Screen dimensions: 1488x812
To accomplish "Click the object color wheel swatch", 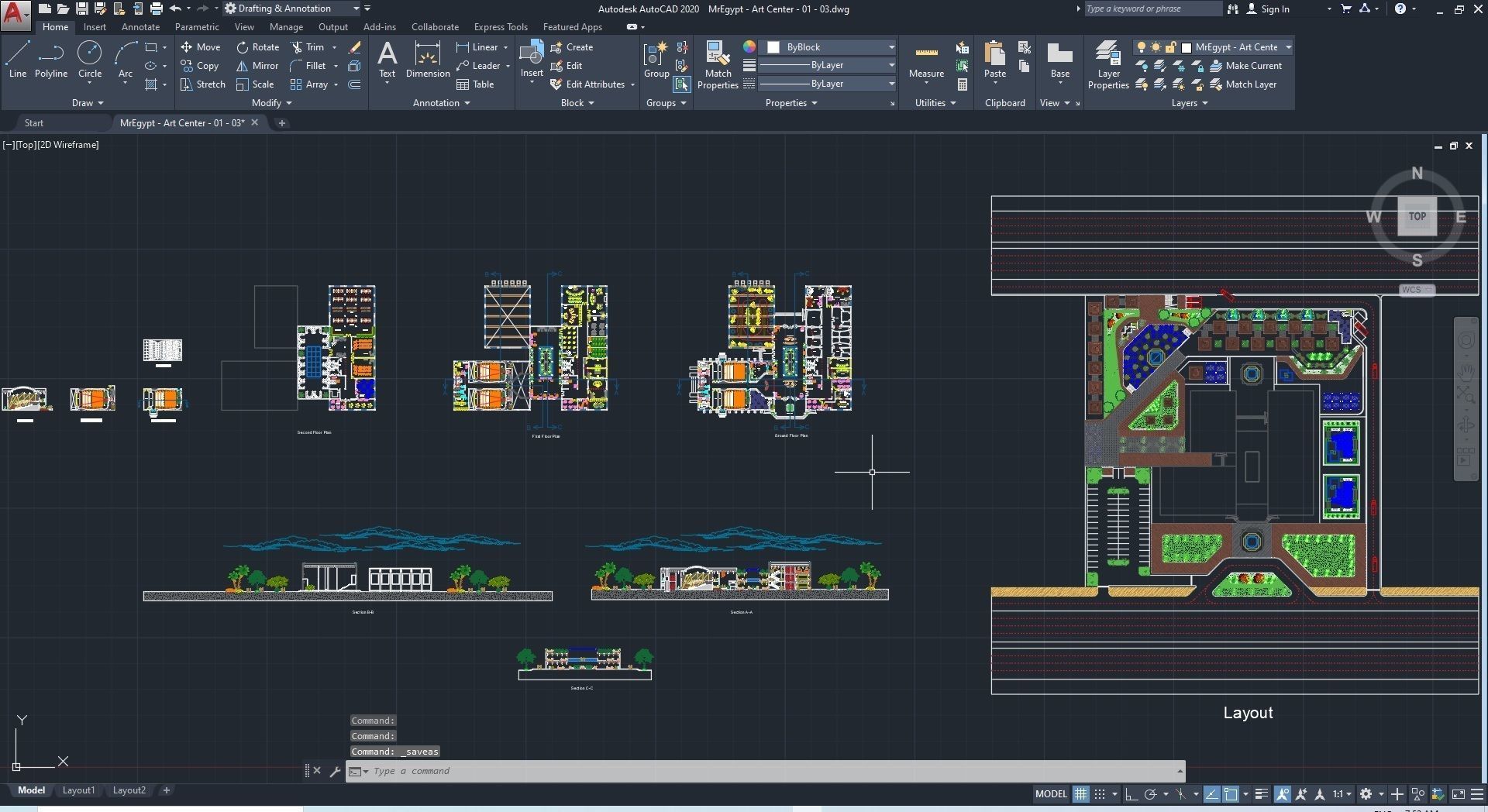I will click(x=749, y=47).
